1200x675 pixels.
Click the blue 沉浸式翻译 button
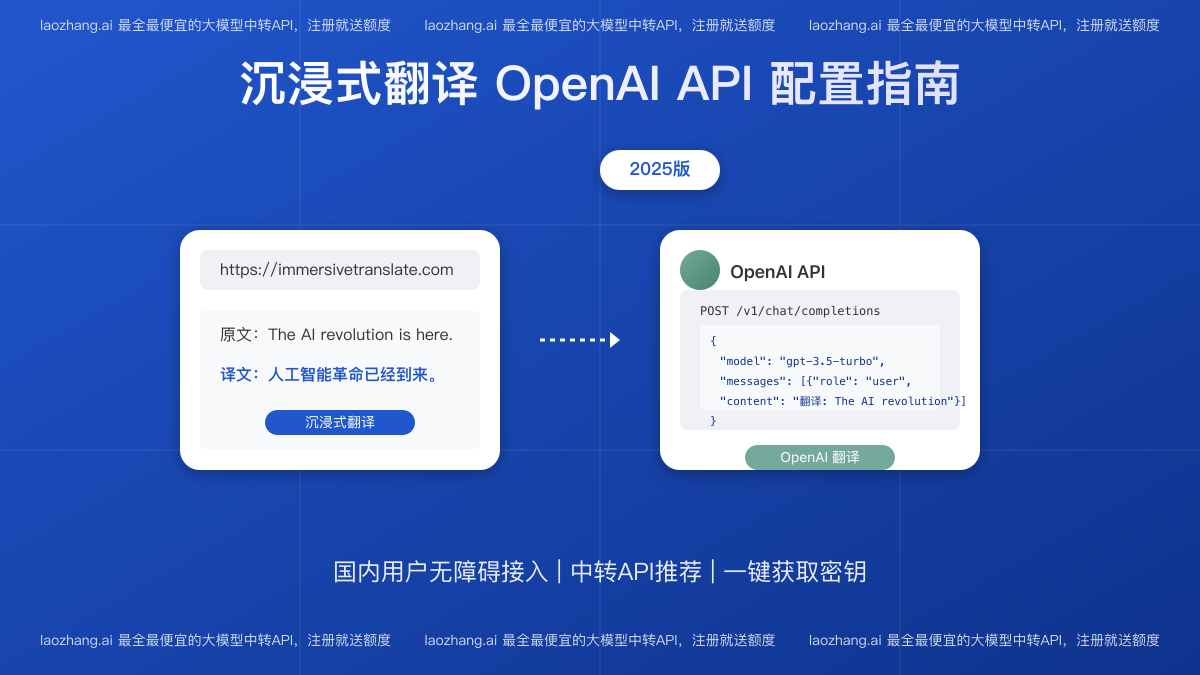340,422
